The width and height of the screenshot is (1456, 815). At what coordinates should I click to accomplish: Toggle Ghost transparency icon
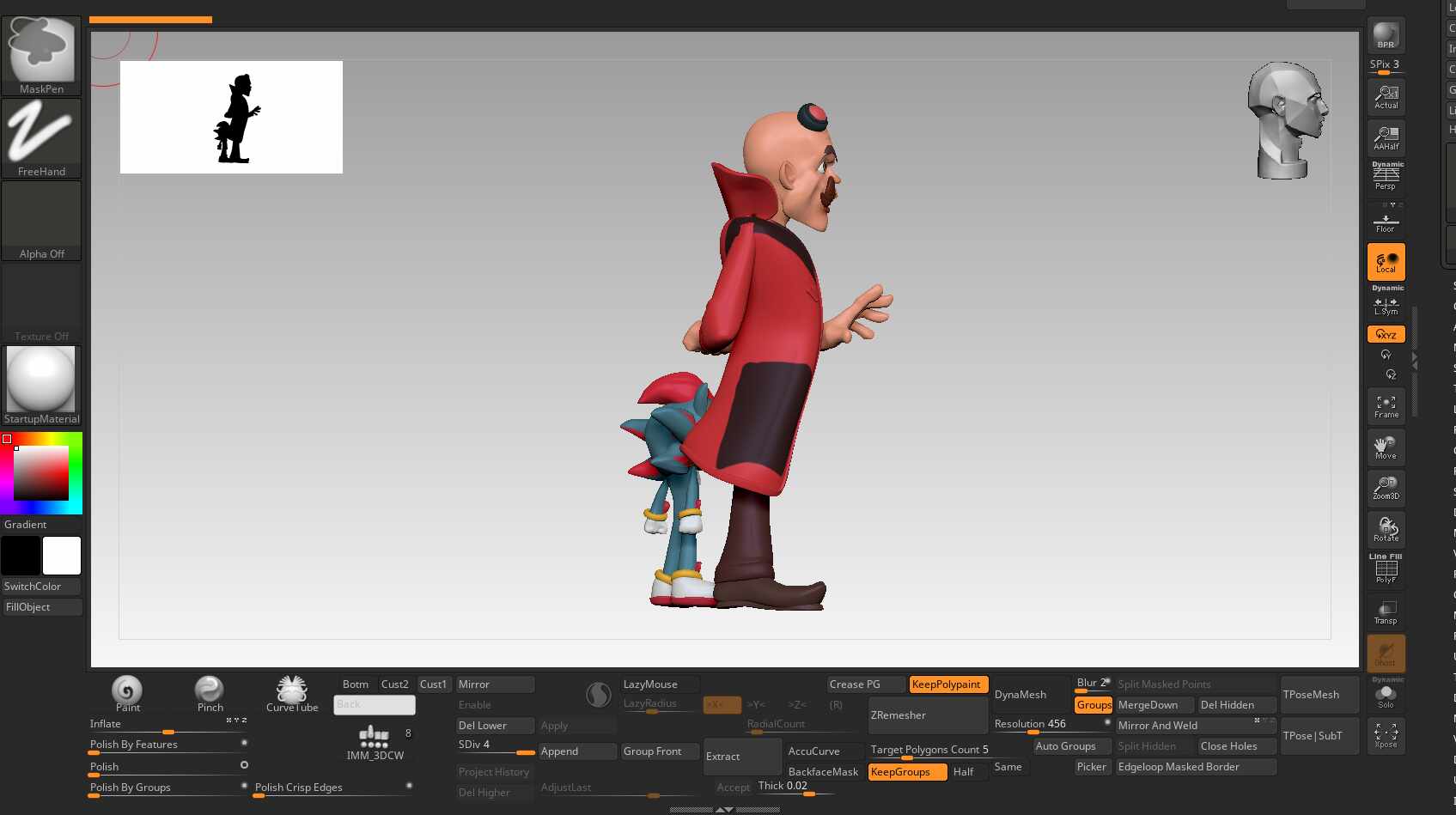(x=1386, y=654)
